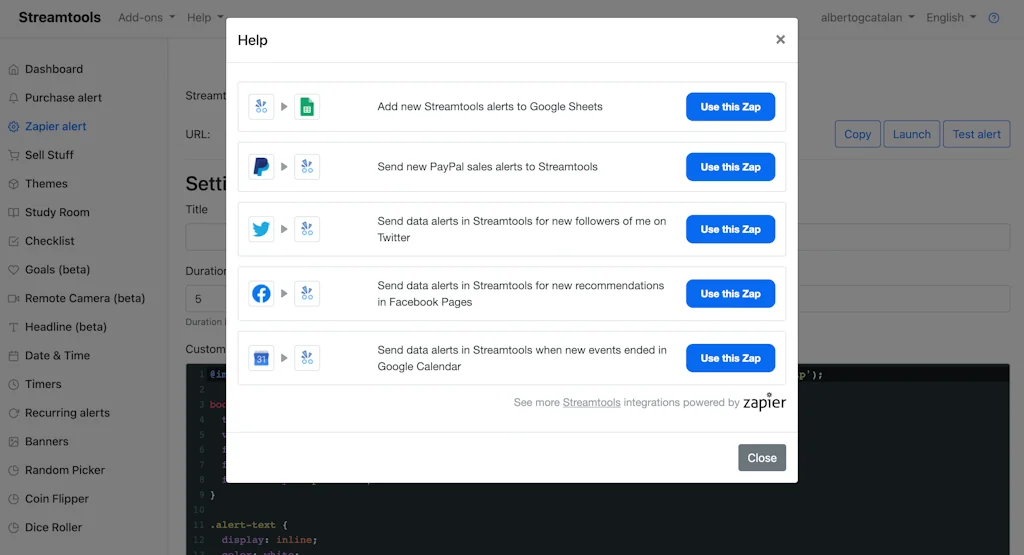
Task: Select Sell Stuff in the sidebar
Action: point(49,155)
